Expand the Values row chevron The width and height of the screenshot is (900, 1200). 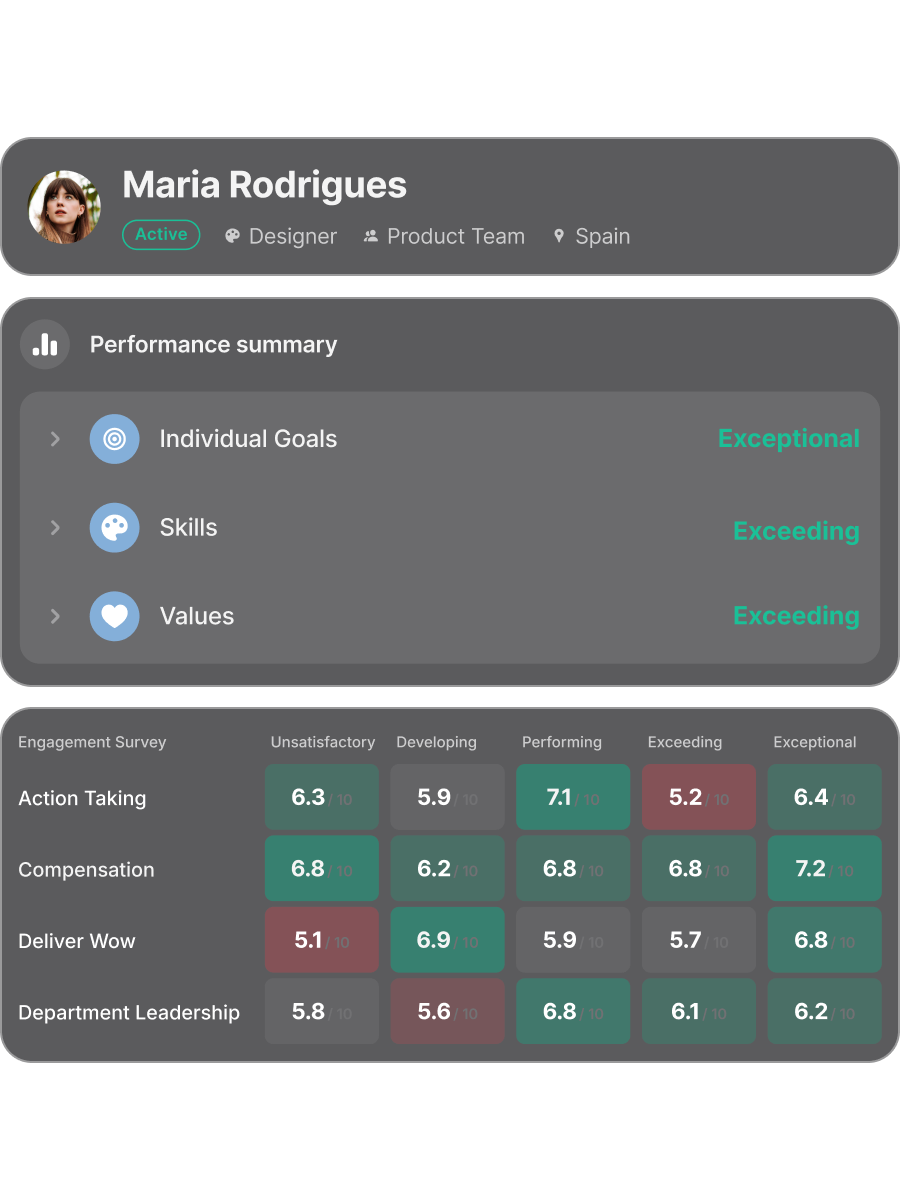[56, 616]
